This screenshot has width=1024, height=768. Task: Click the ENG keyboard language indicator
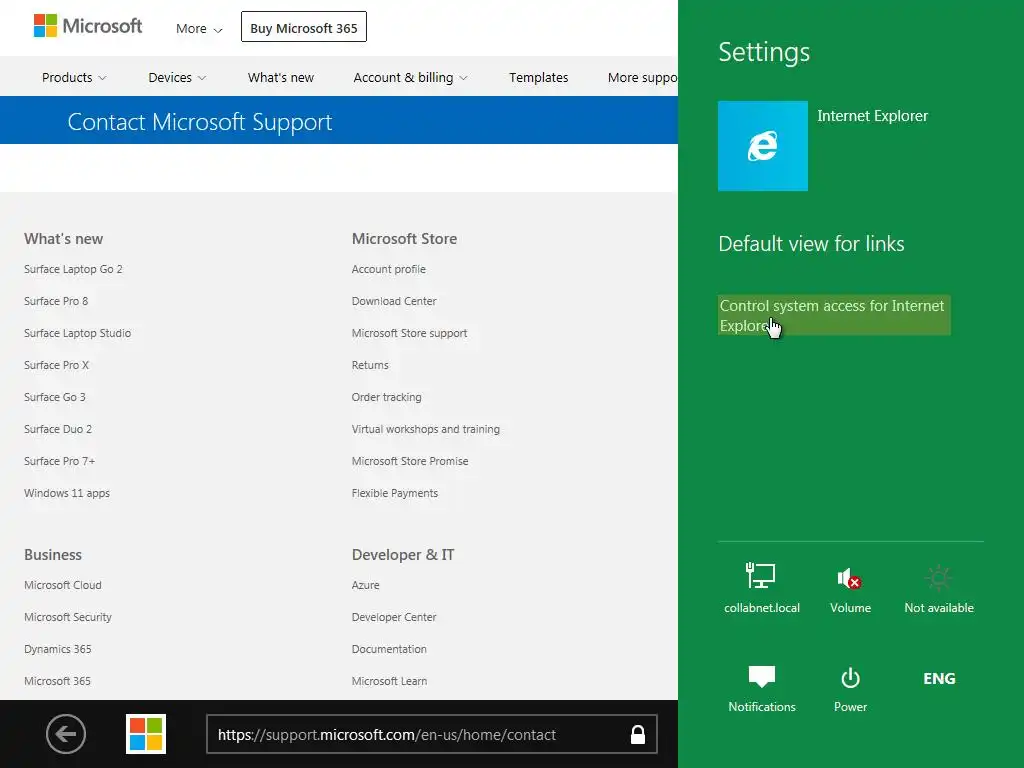point(939,679)
